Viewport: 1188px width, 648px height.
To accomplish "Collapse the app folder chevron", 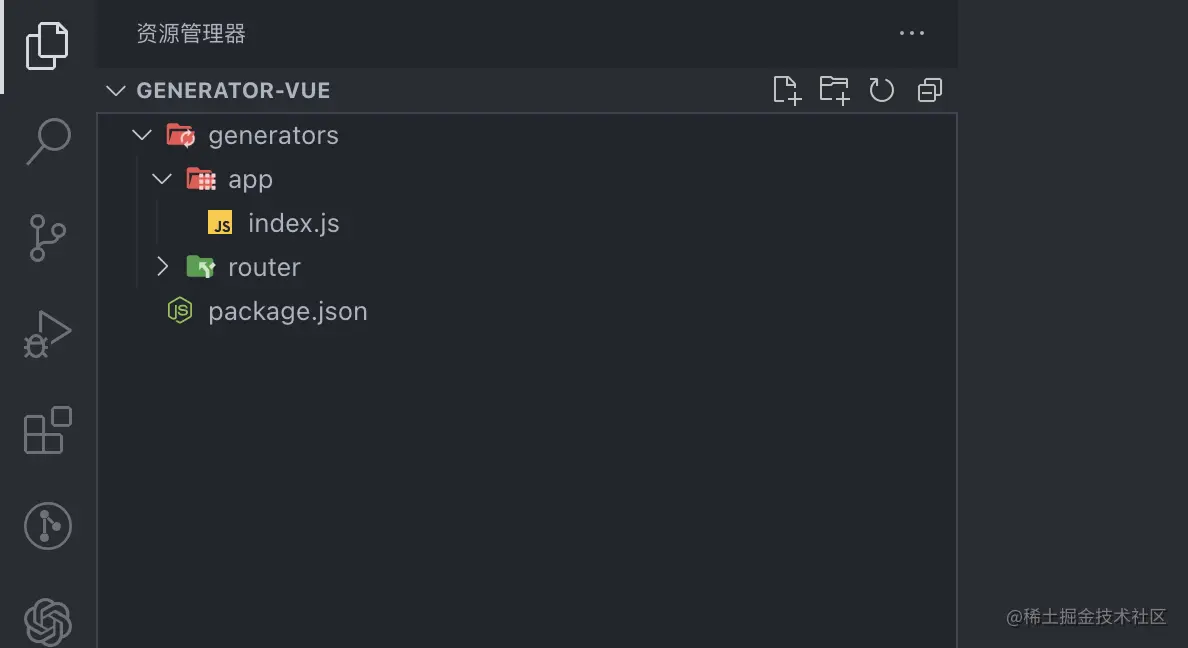I will tap(161, 179).
